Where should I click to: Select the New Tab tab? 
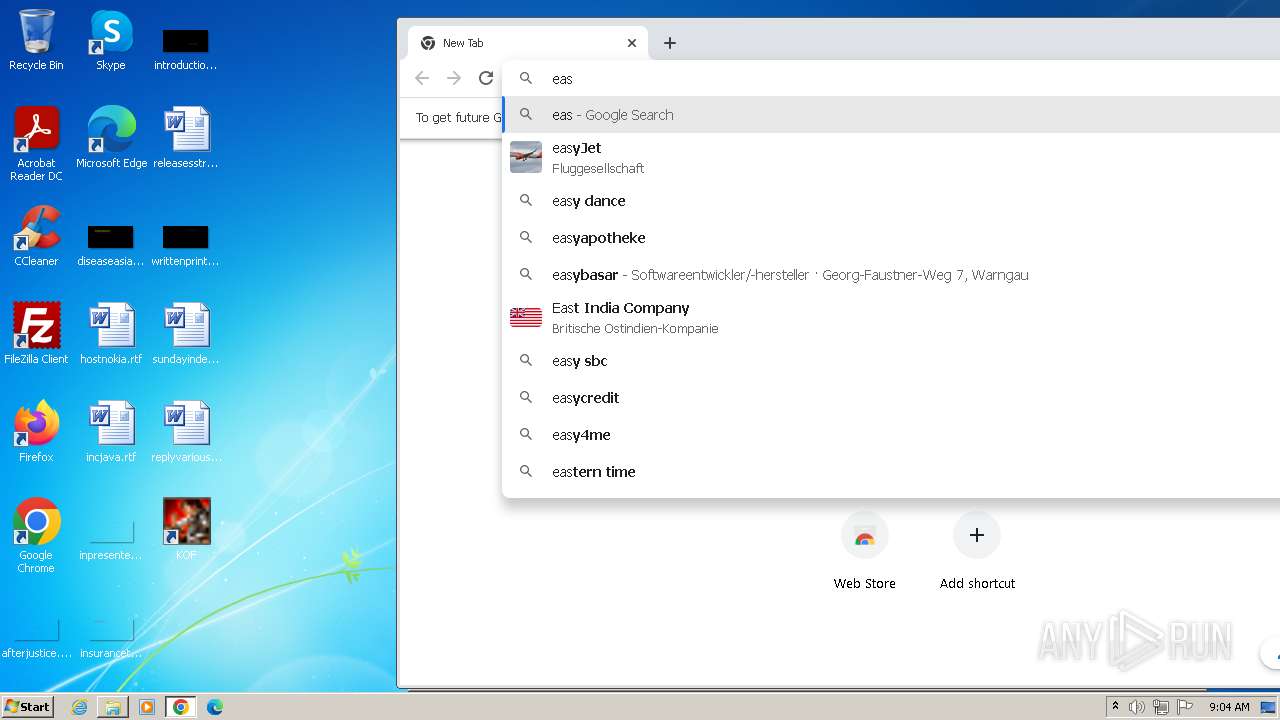coord(528,43)
